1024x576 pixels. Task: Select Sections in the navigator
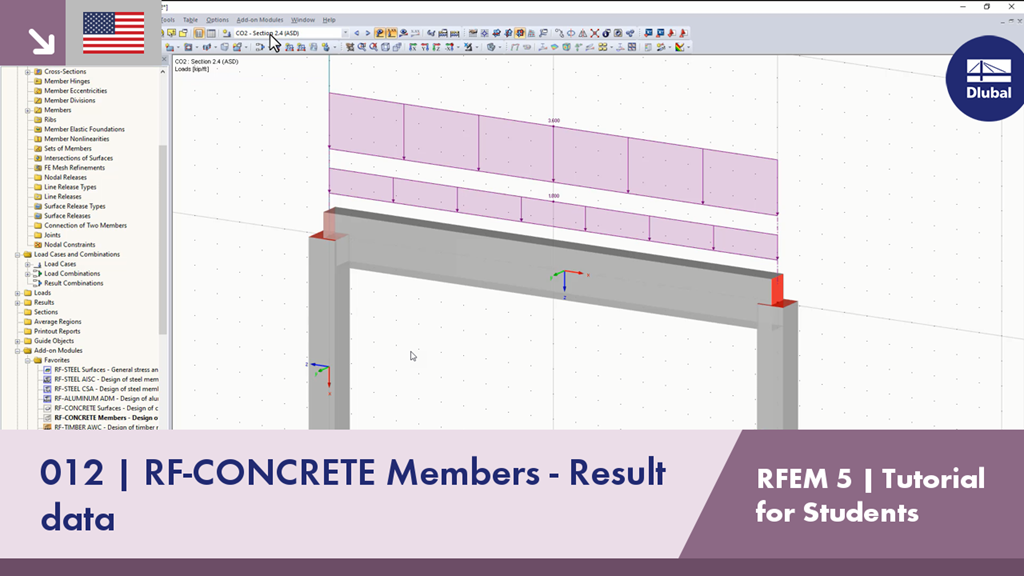point(46,312)
